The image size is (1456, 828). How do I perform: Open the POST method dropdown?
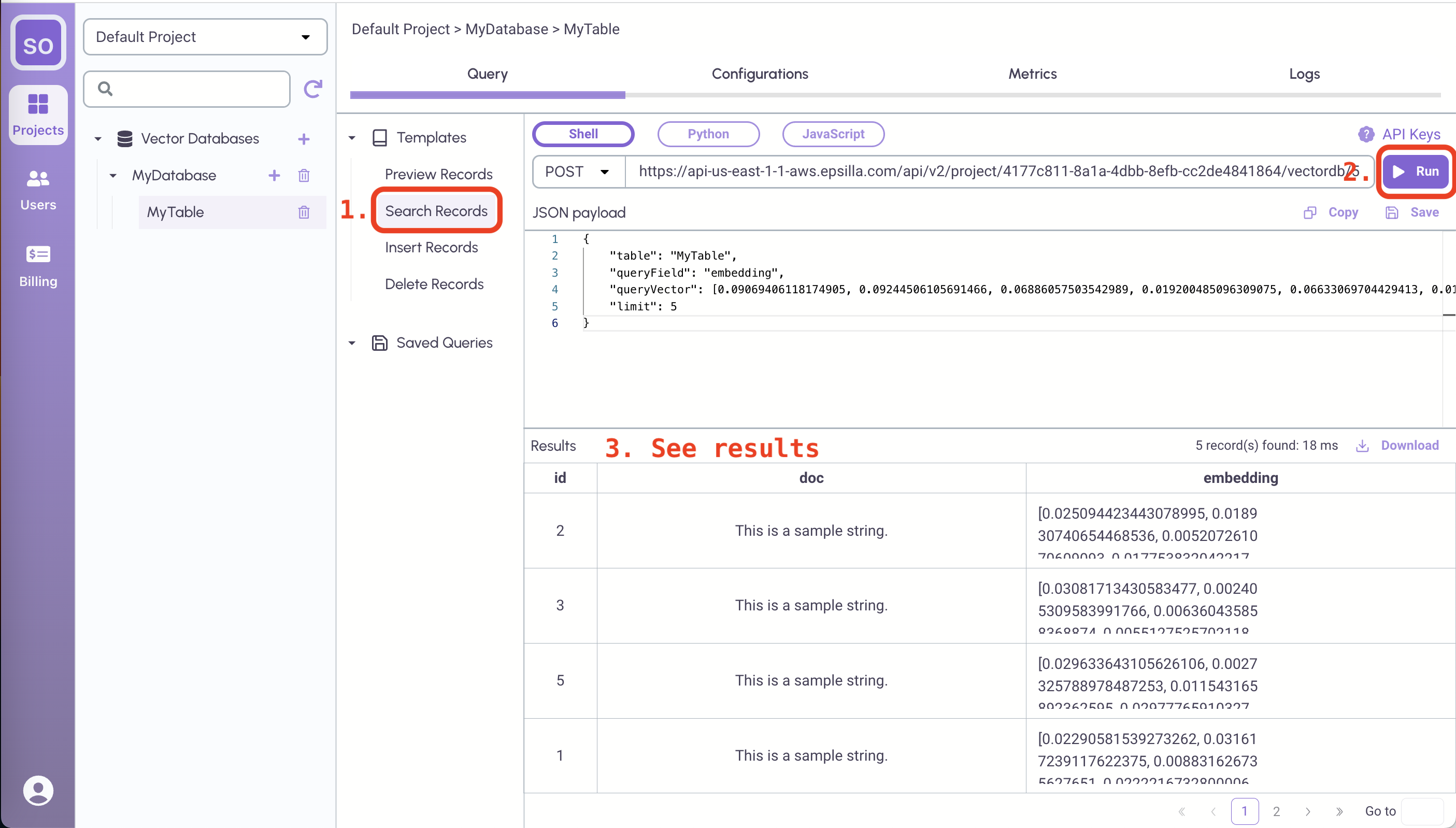pyautogui.click(x=578, y=172)
